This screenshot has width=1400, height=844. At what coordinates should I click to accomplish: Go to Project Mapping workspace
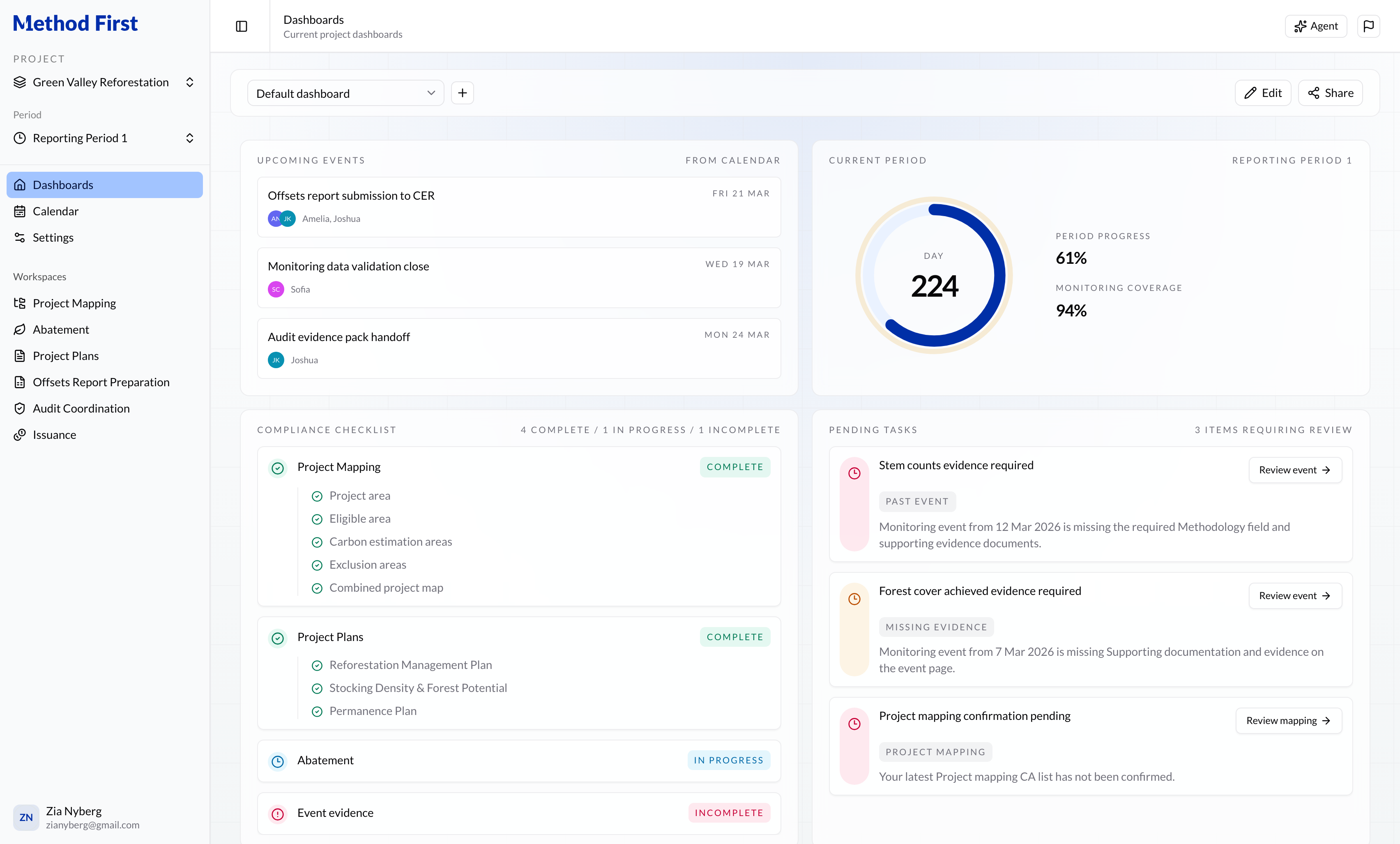(104, 304)
